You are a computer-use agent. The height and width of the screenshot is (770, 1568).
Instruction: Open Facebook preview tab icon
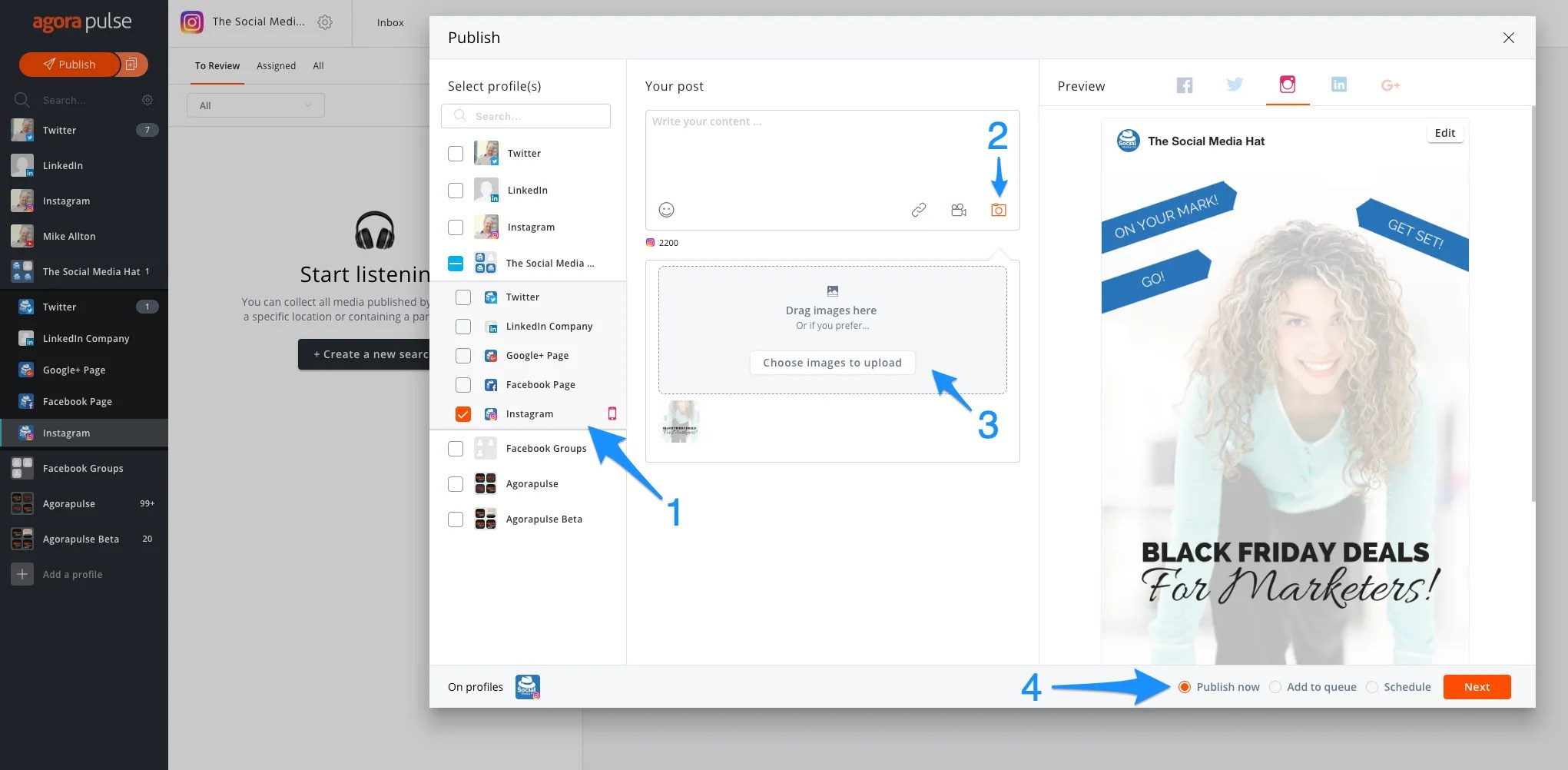(x=1185, y=85)
